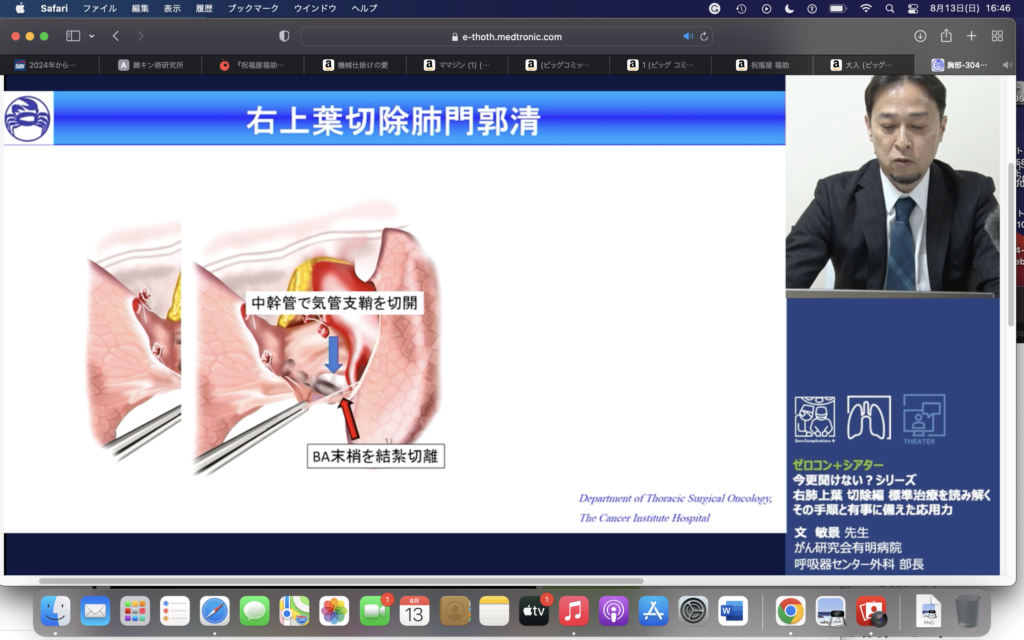The width and height of the screenshot is (1024, 640).
Task: Click the speaker video thumbnail
Action: click(x=892, y=185)
